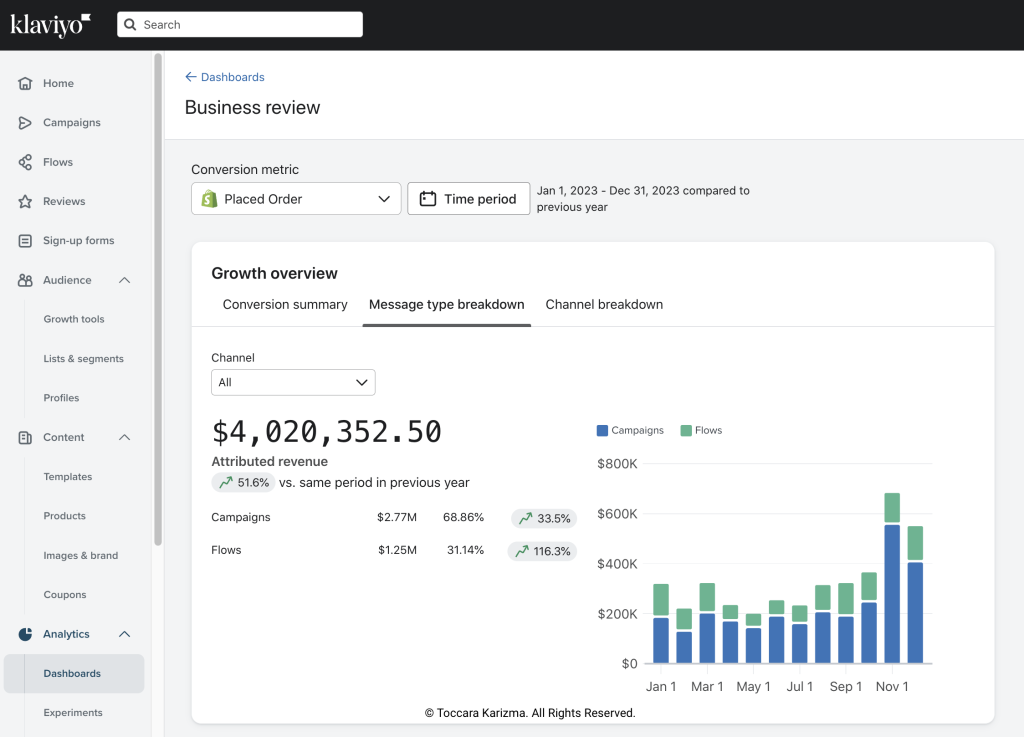
Task: Toggle Flows series in chart legend
Action: 701,431
